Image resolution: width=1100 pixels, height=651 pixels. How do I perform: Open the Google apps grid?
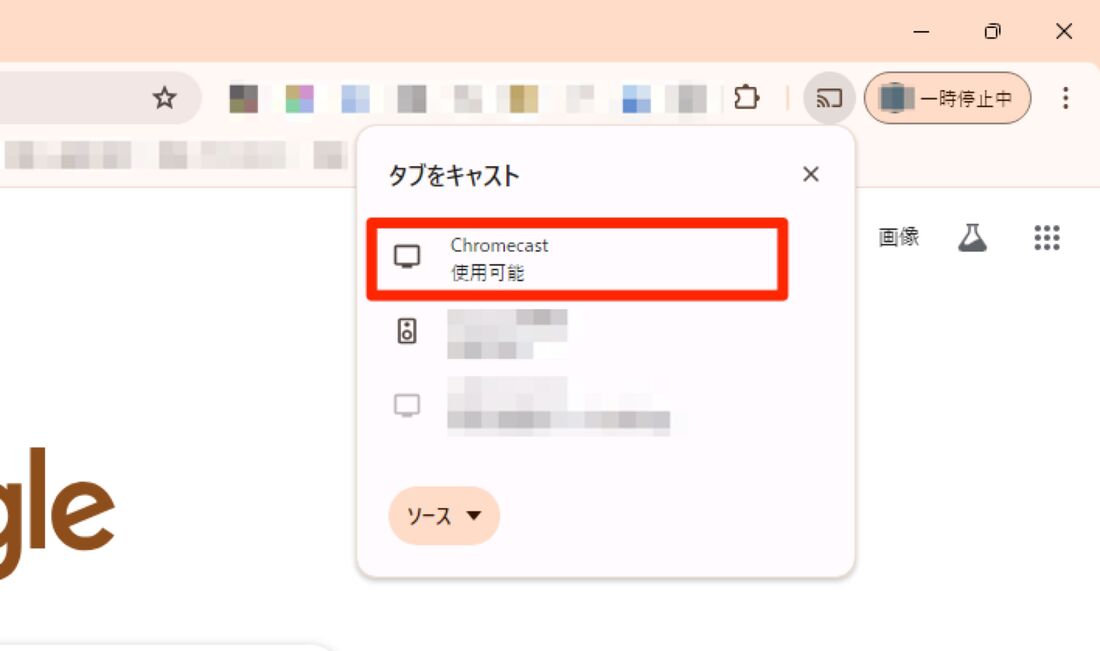pyautogui.click(x=1047, y=238)
